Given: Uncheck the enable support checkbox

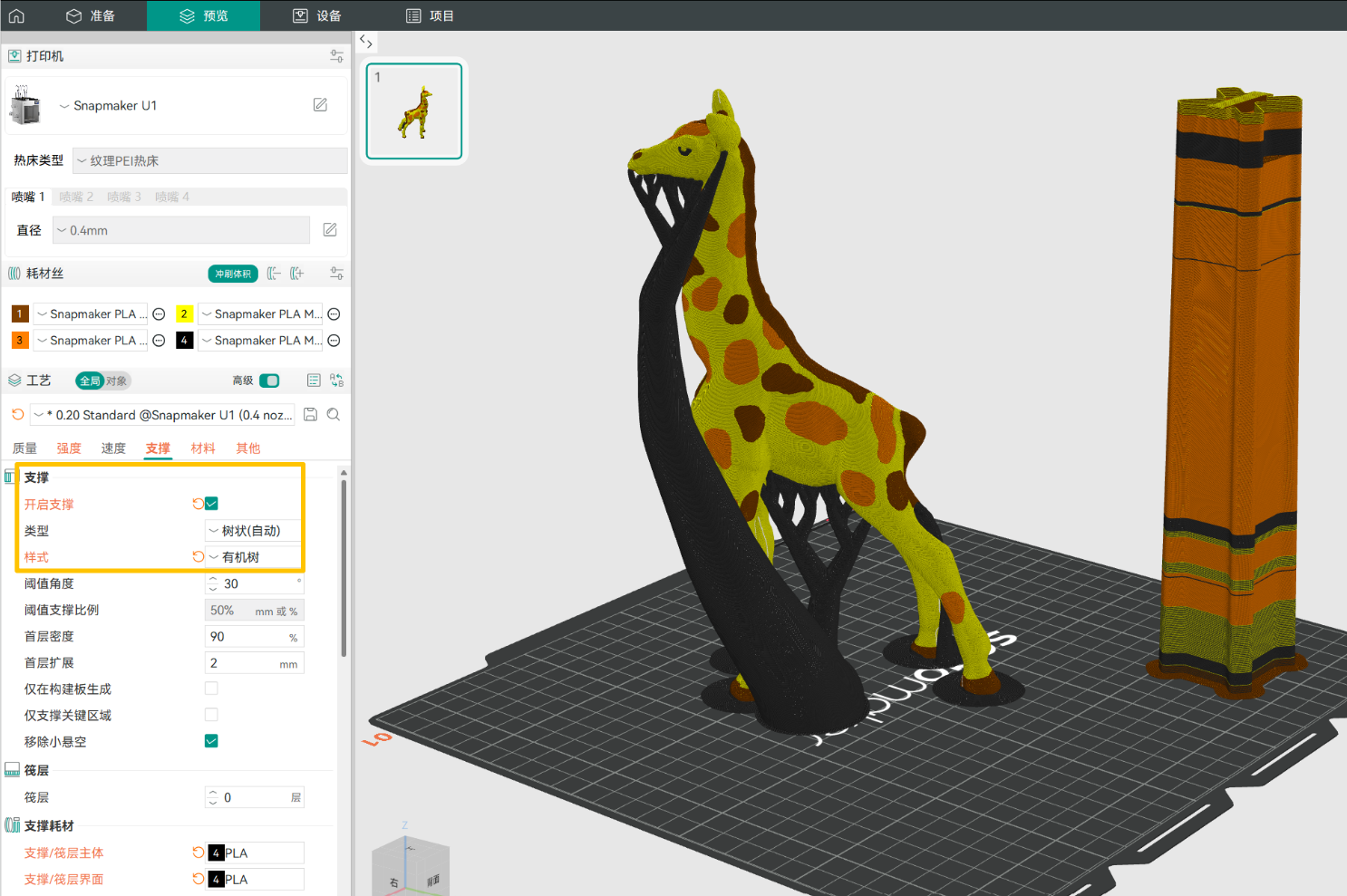Looking at the screenshot, I should point(211,504).
